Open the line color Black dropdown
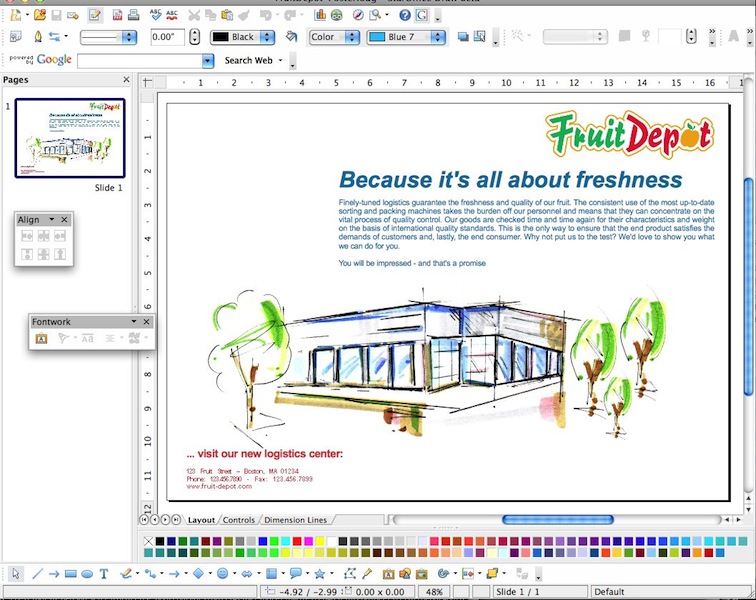The width and height of the screenshot is (756, 600). point(267,37)
